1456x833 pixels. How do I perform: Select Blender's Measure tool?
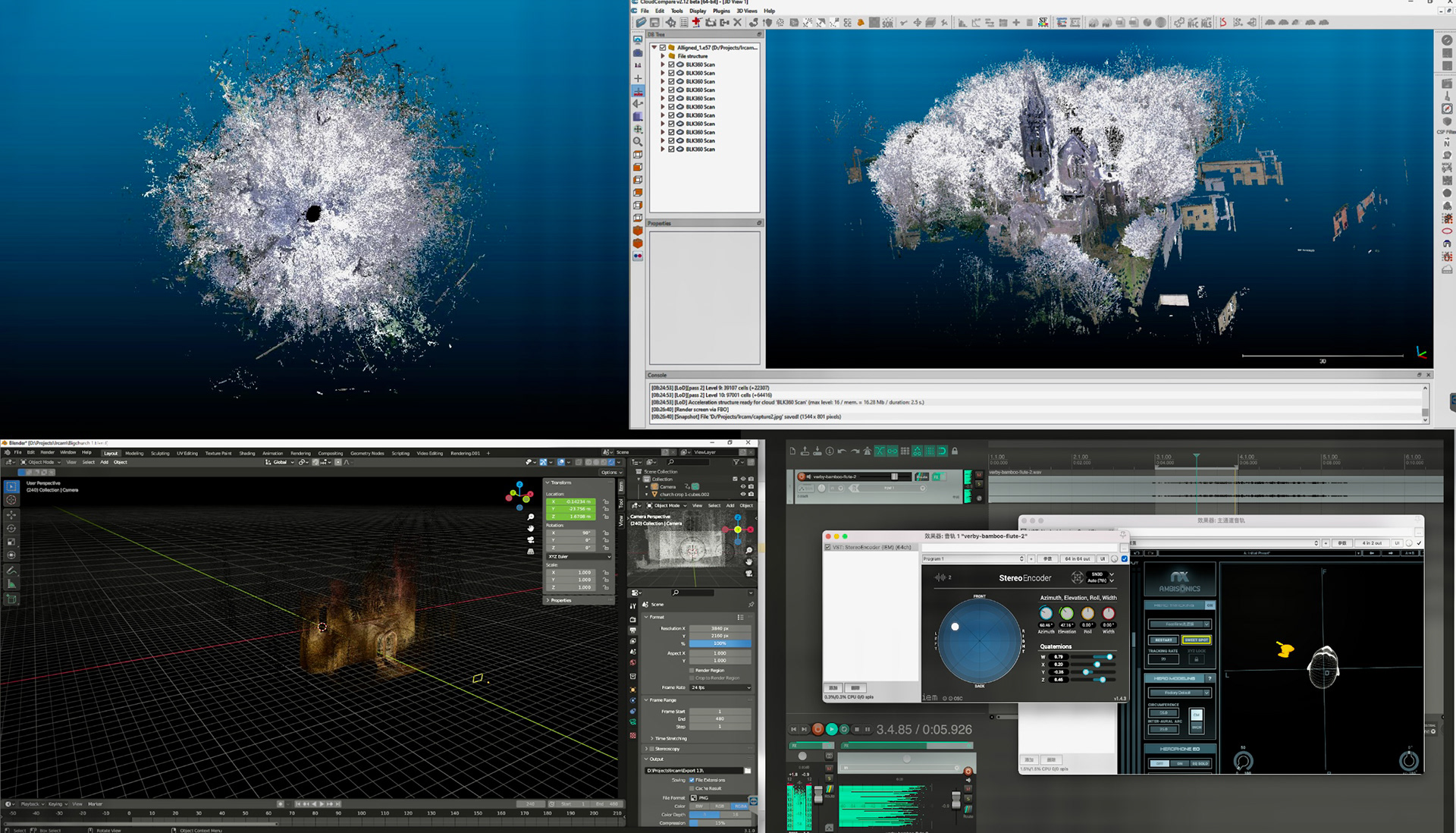pyautogui.click(x=11, y=584)
